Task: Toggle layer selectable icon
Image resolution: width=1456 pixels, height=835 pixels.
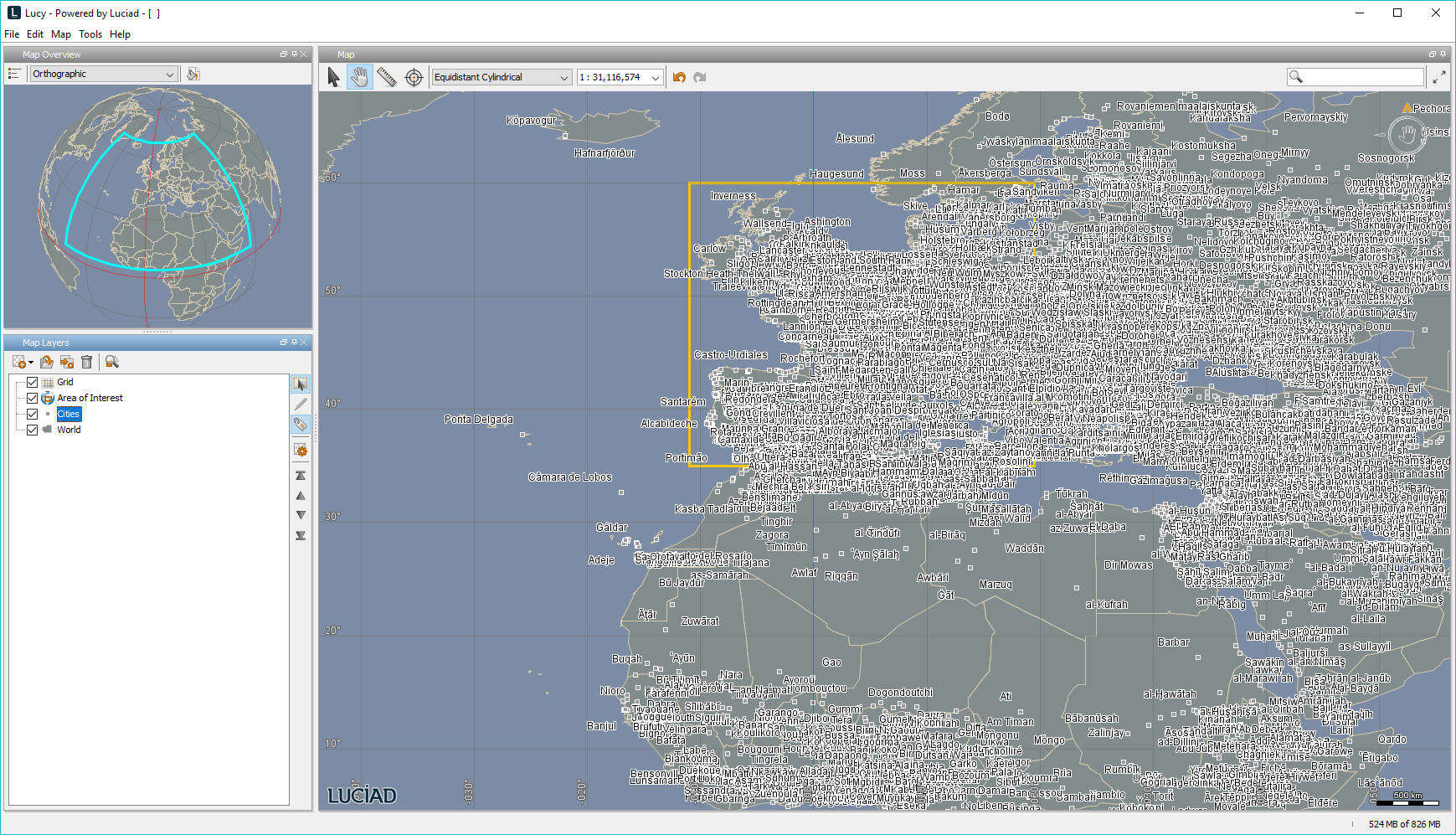Action: tap(301, 384)
